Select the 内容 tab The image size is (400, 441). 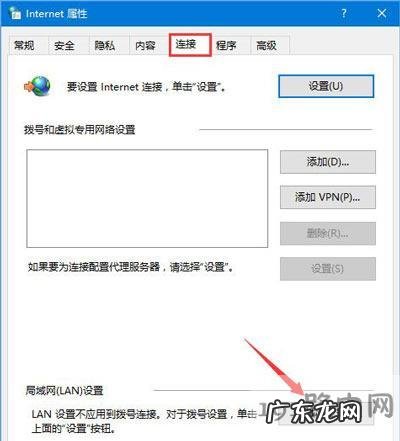coord(145,45)
